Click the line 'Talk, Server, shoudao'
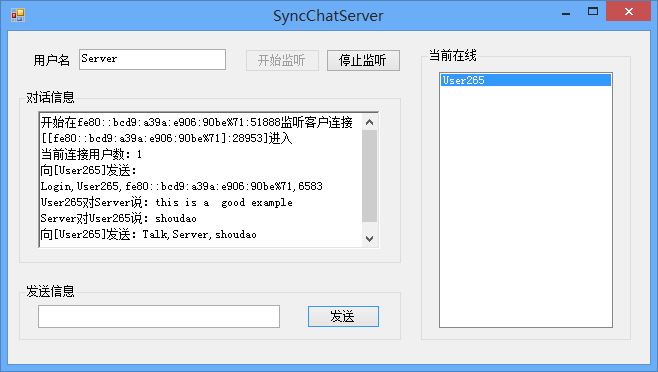Screen dimensions: 658x372 point(149,234)
